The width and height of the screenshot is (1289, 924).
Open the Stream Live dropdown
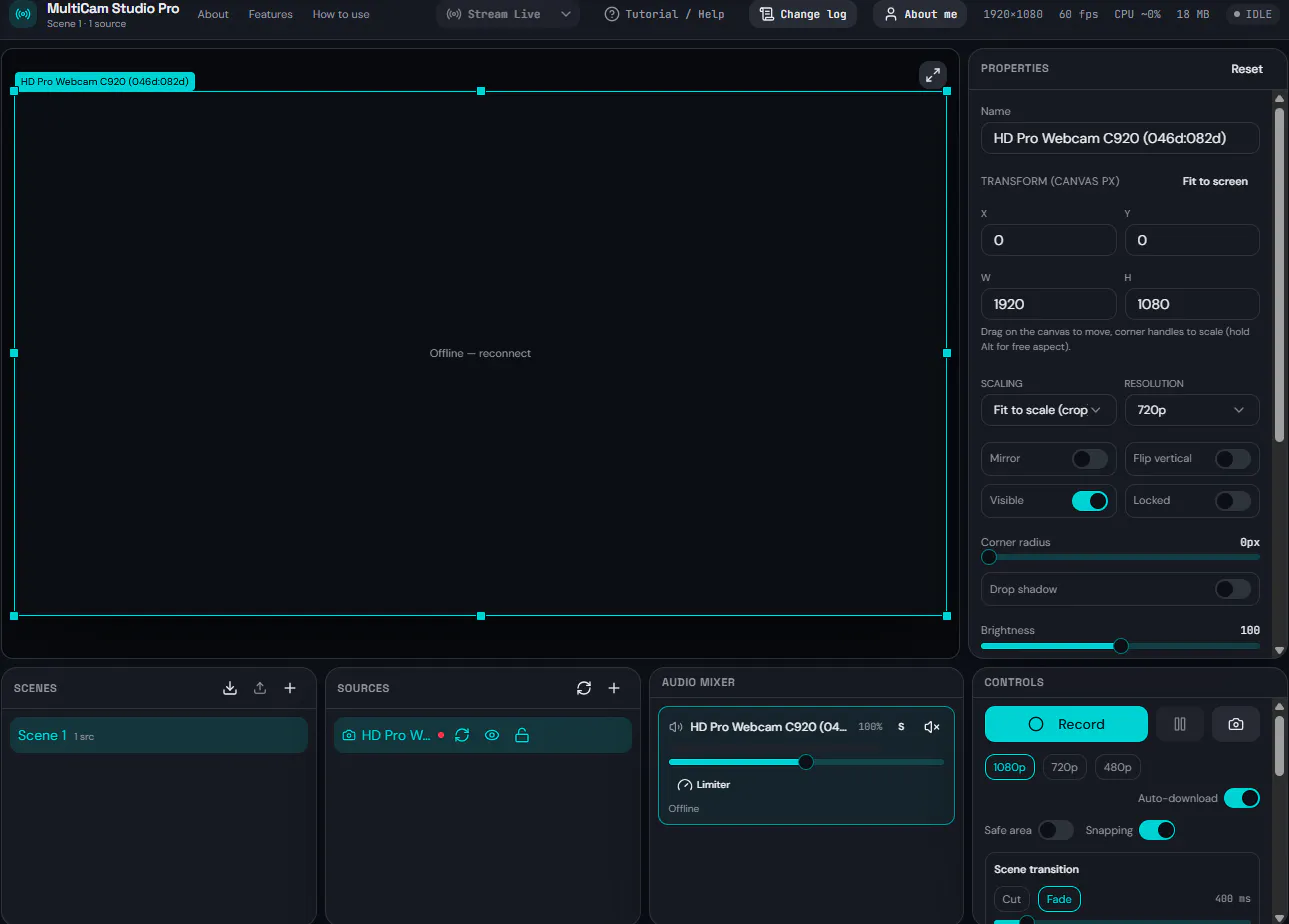508,14
